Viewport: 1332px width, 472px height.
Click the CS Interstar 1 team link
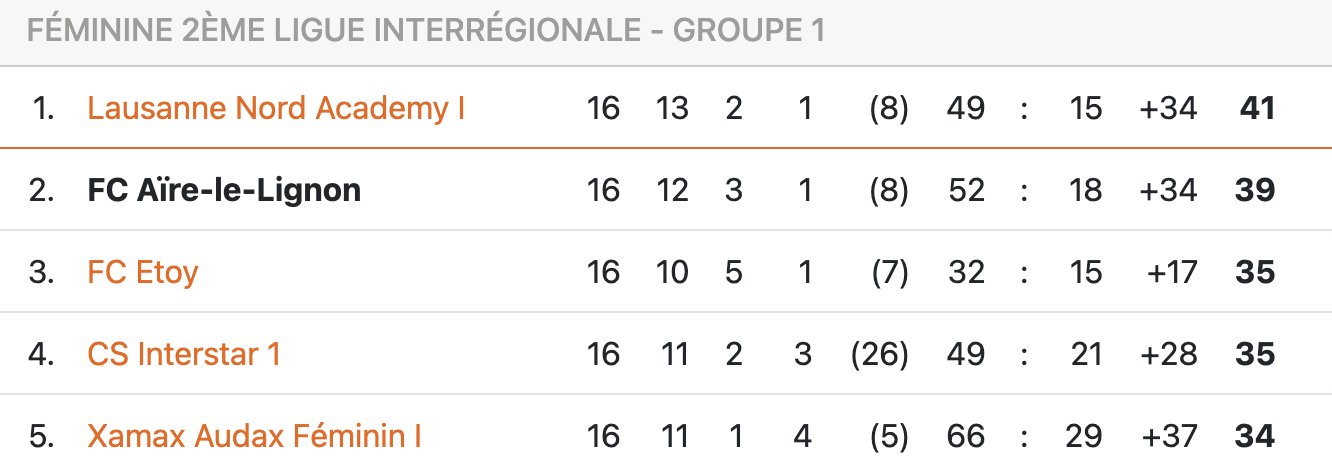(x=184, y=354)
